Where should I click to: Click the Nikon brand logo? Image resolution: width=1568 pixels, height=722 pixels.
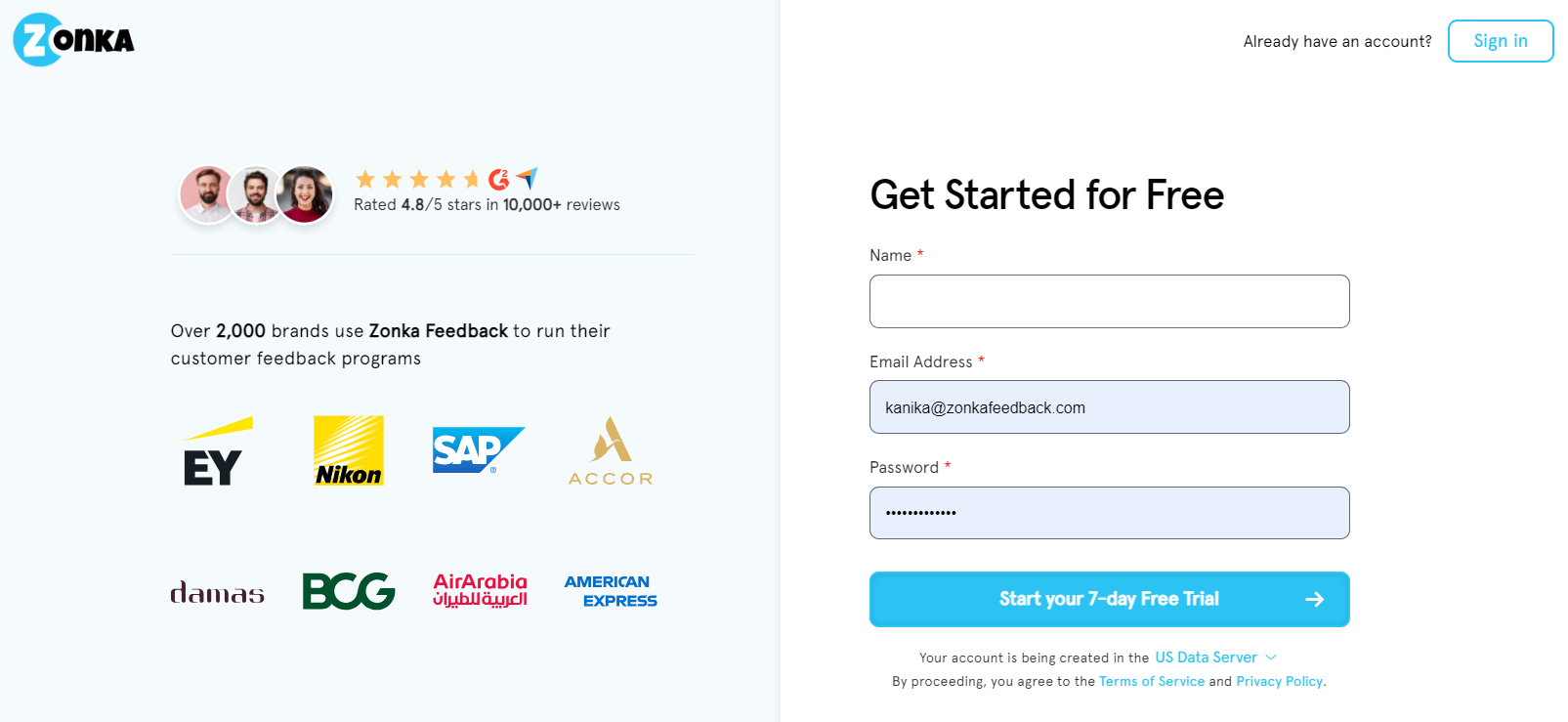349,450
